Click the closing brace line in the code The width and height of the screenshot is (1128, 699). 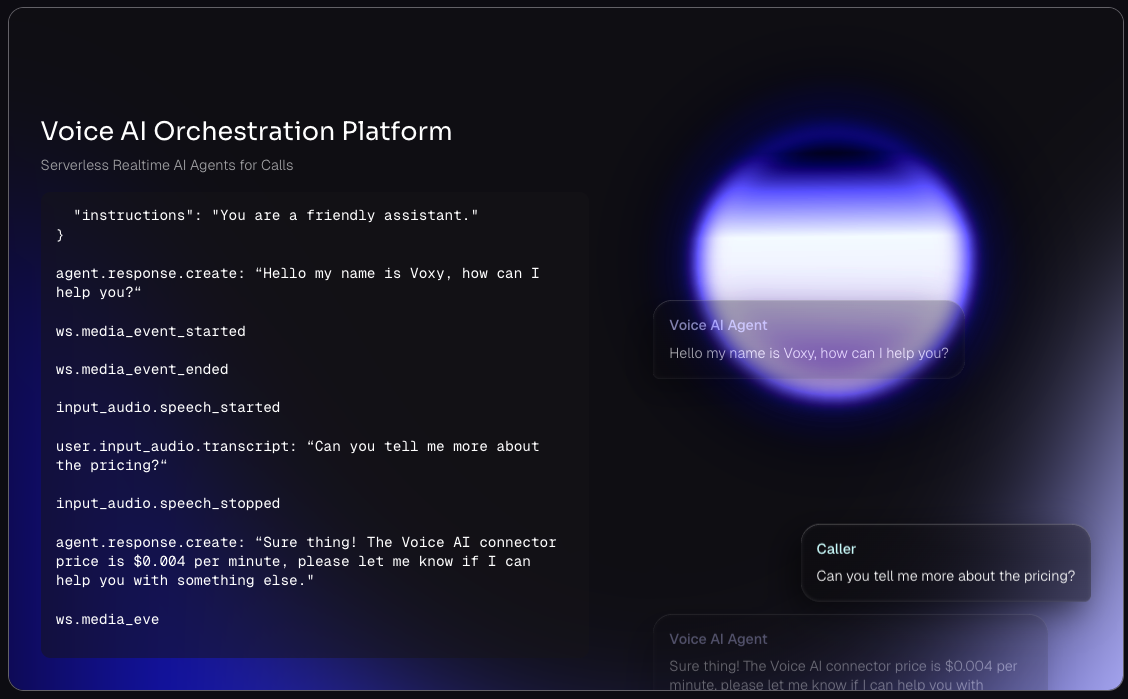(x=60, y=234)
